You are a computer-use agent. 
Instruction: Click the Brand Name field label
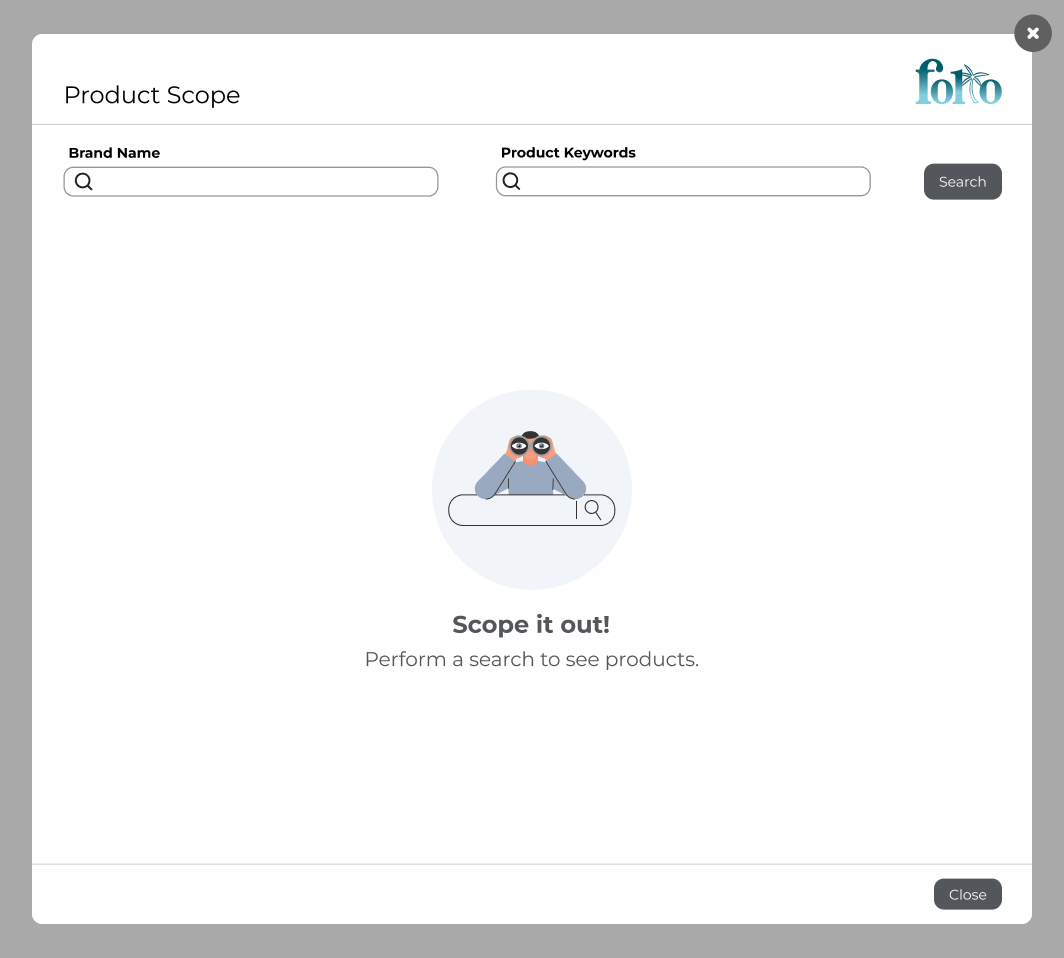click(x=114, y=152)
